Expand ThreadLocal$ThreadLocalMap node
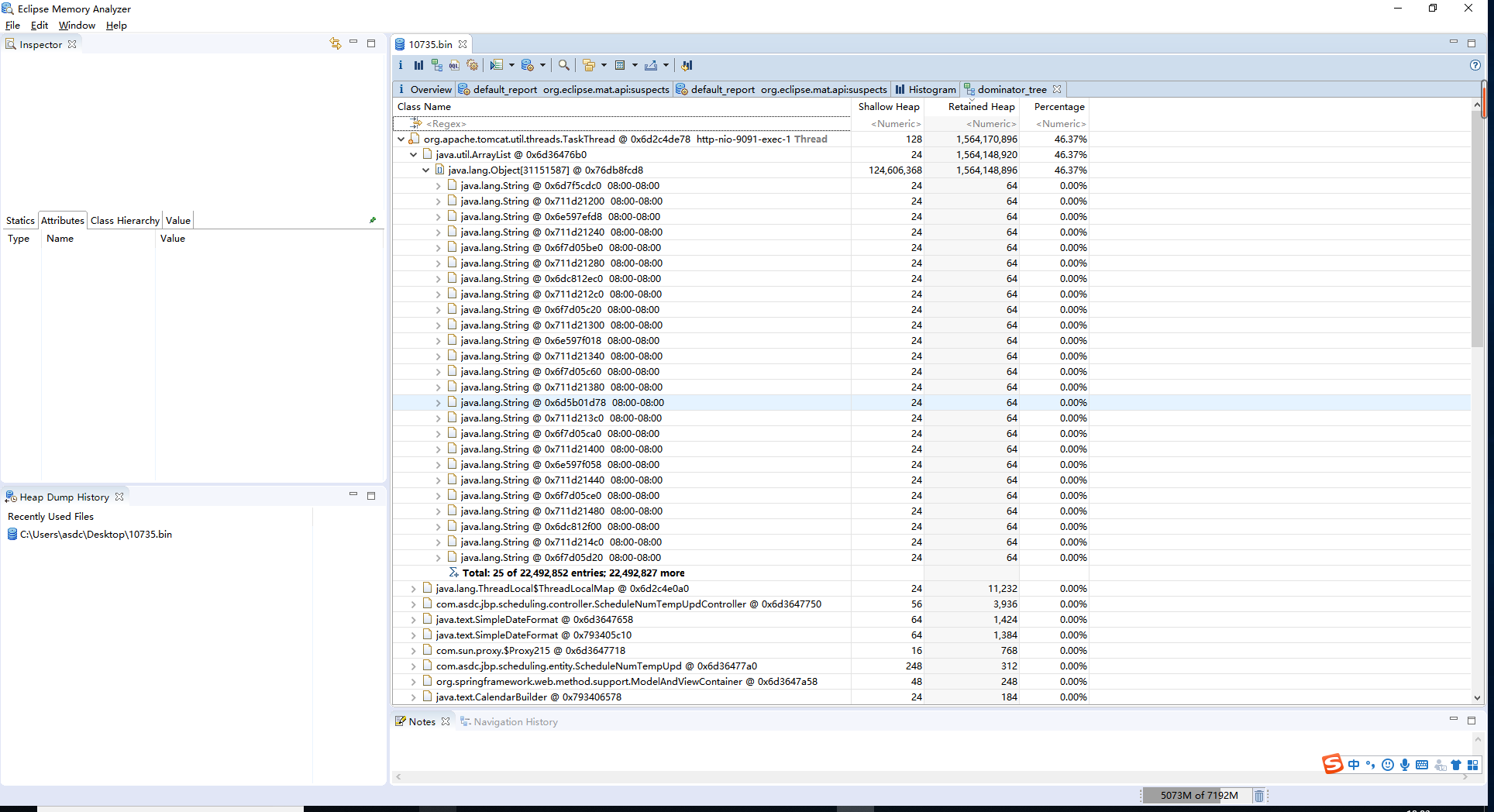 pyautogui.click(x=414, y=589)
